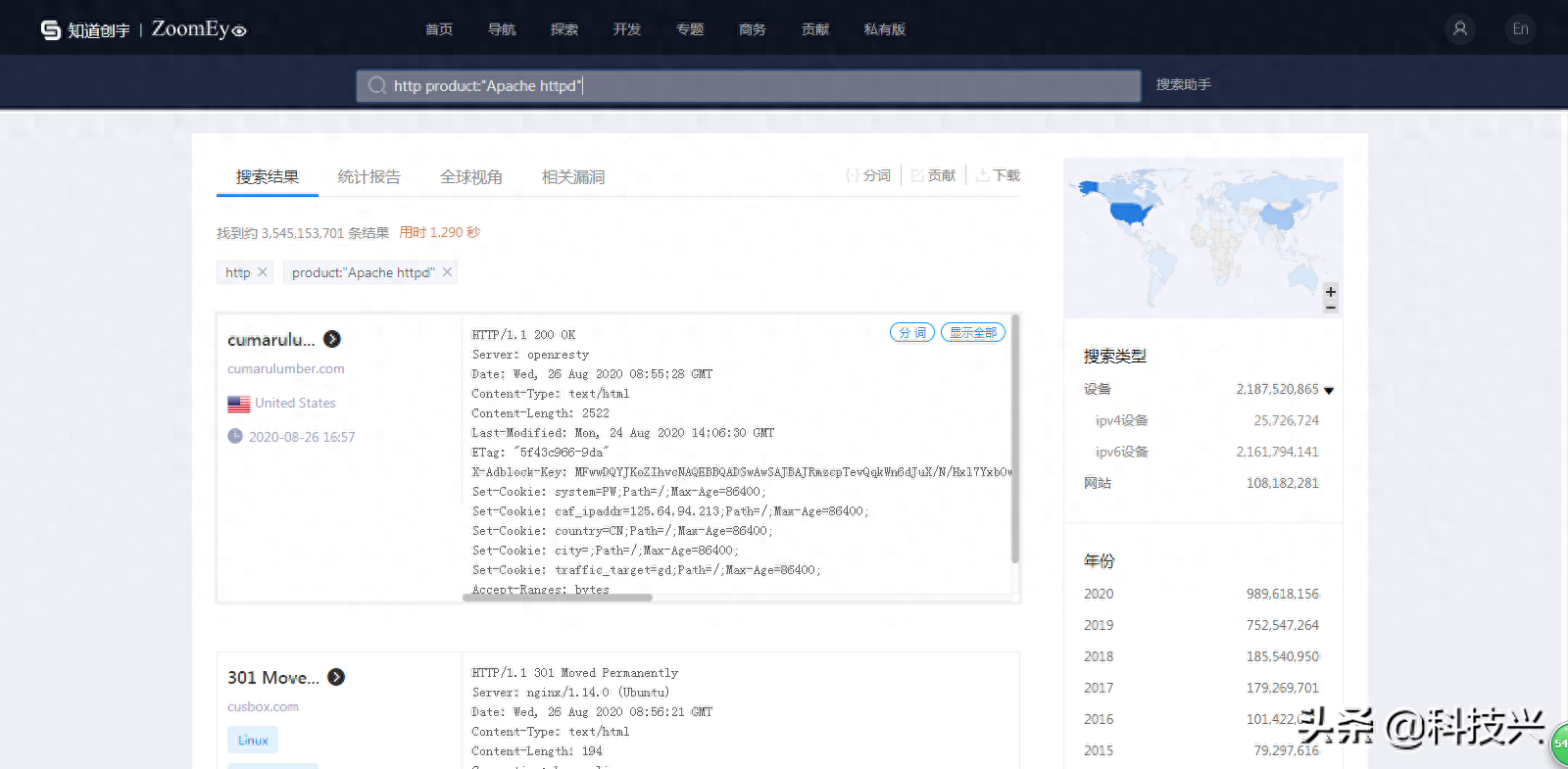The image size is (1568, 769).
Task: Open the 贡献 top menu item
Action: (x=815, y=29)
